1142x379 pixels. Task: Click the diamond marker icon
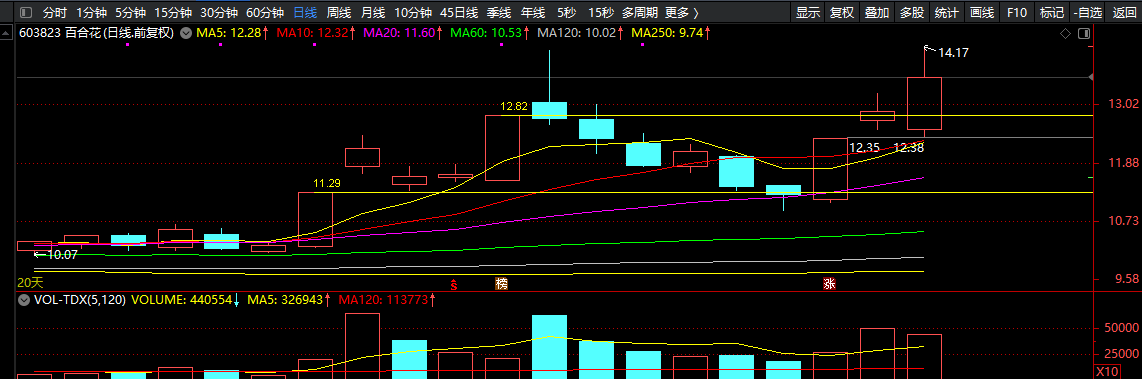pyautogui.click(x=1066, y=34)
